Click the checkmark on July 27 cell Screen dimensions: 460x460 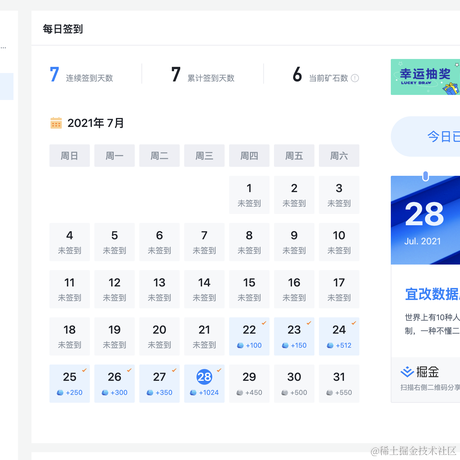pos(174,370)
